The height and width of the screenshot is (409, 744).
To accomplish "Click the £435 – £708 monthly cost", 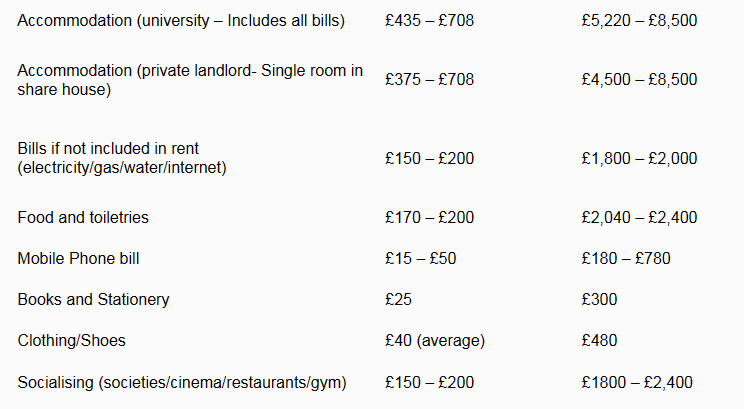I will tap(429, 21).
